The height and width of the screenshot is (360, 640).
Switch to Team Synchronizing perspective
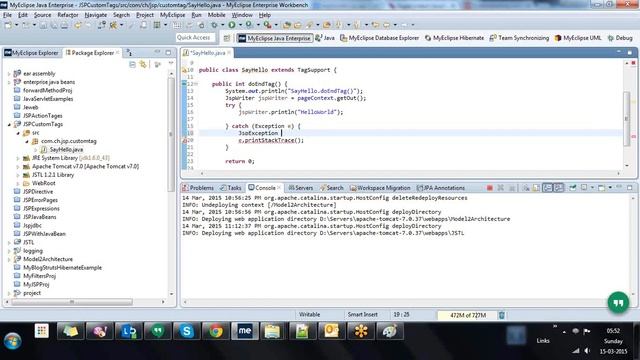coord(519,38)
